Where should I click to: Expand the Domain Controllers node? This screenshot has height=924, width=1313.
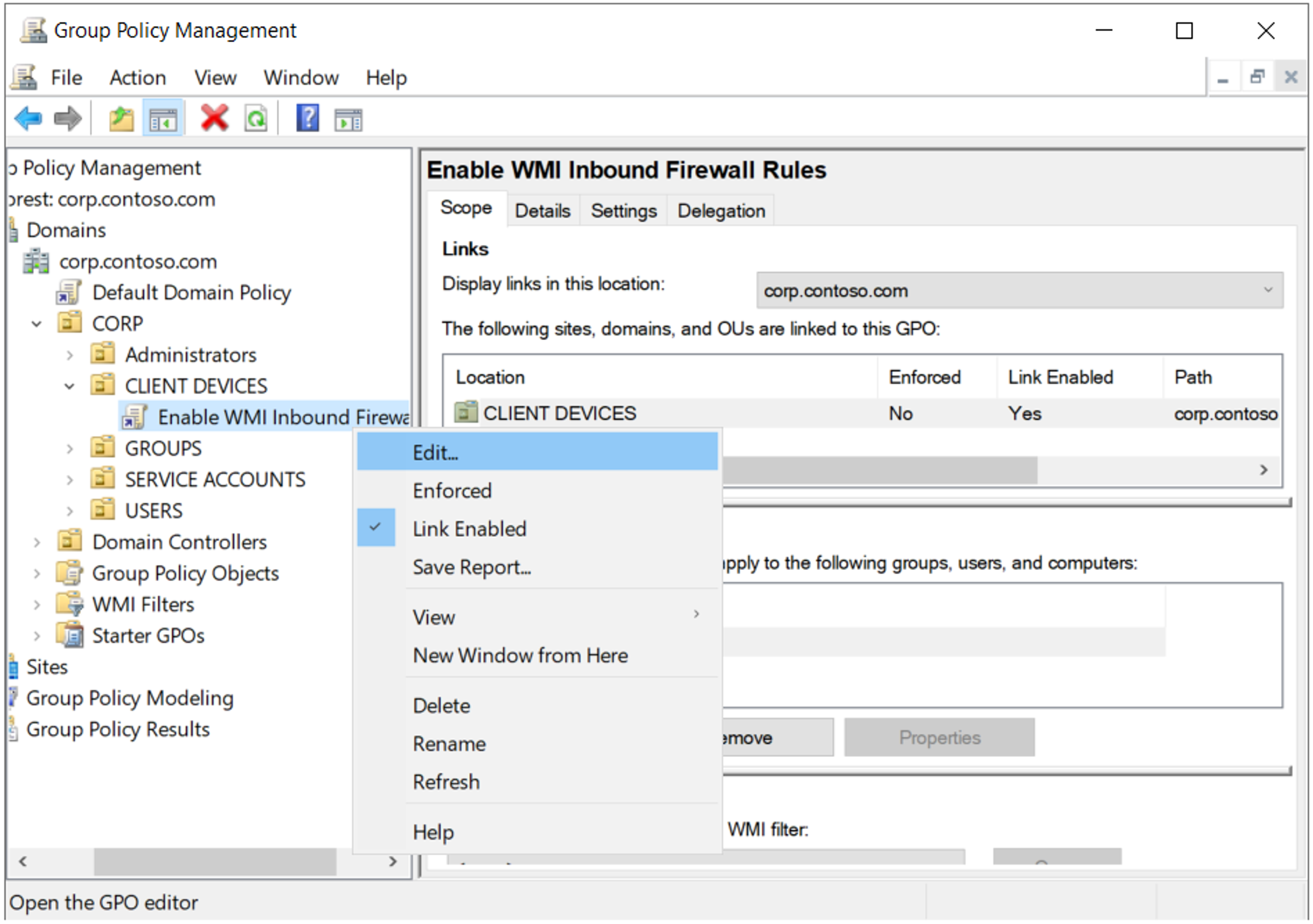tap(37, 542)
